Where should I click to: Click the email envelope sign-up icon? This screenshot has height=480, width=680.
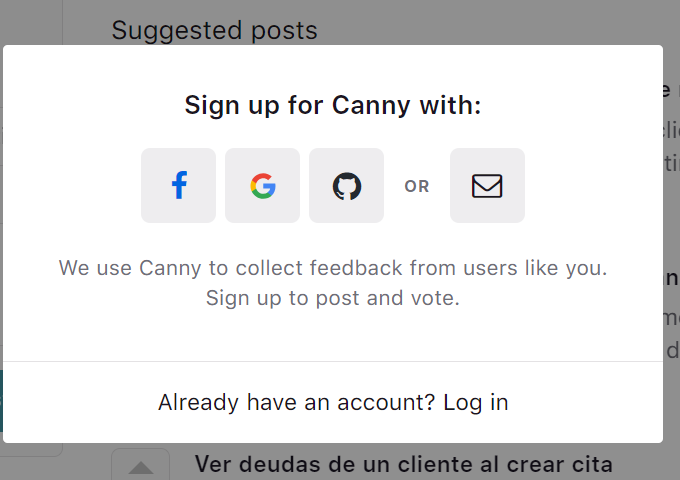pos(487,186)
